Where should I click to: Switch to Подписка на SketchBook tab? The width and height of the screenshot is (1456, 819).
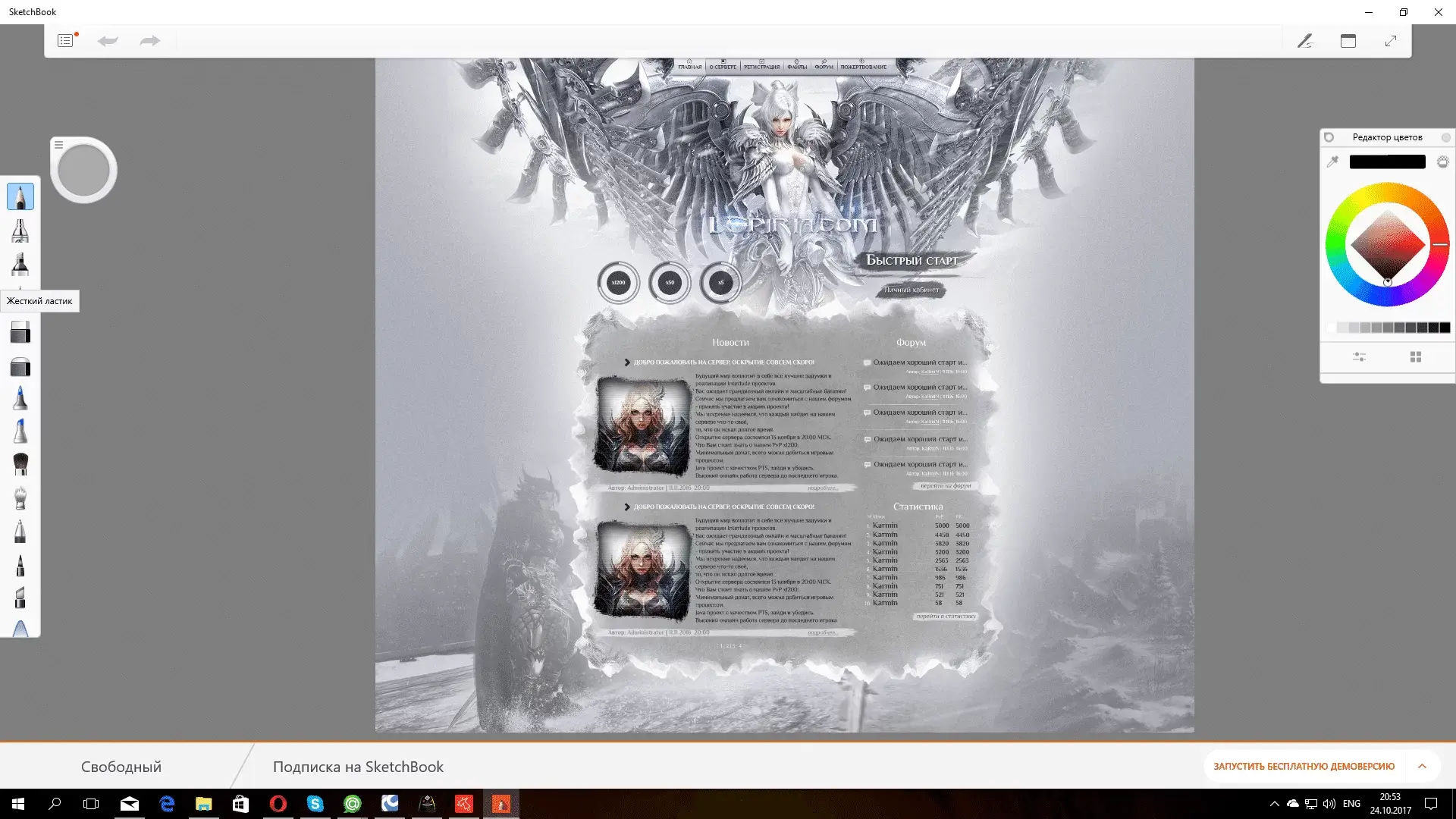coord(358,767)
